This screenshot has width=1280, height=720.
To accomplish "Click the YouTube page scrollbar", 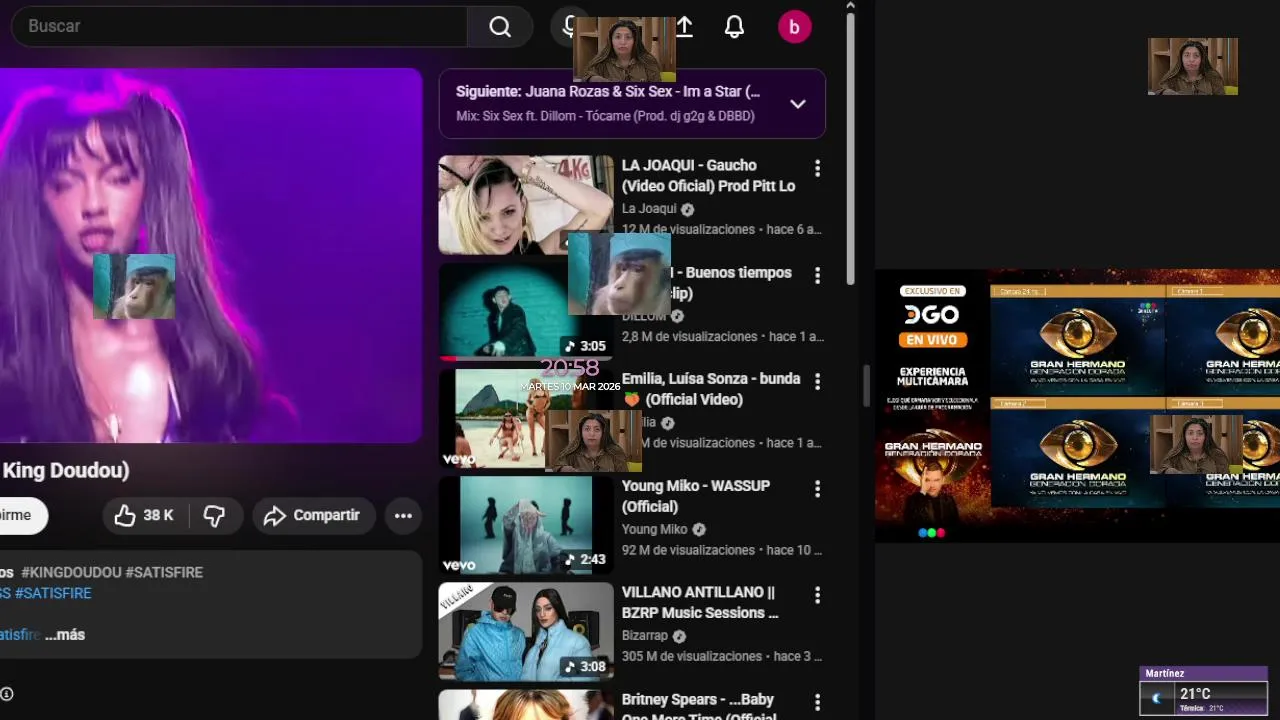I will point(851,150).
